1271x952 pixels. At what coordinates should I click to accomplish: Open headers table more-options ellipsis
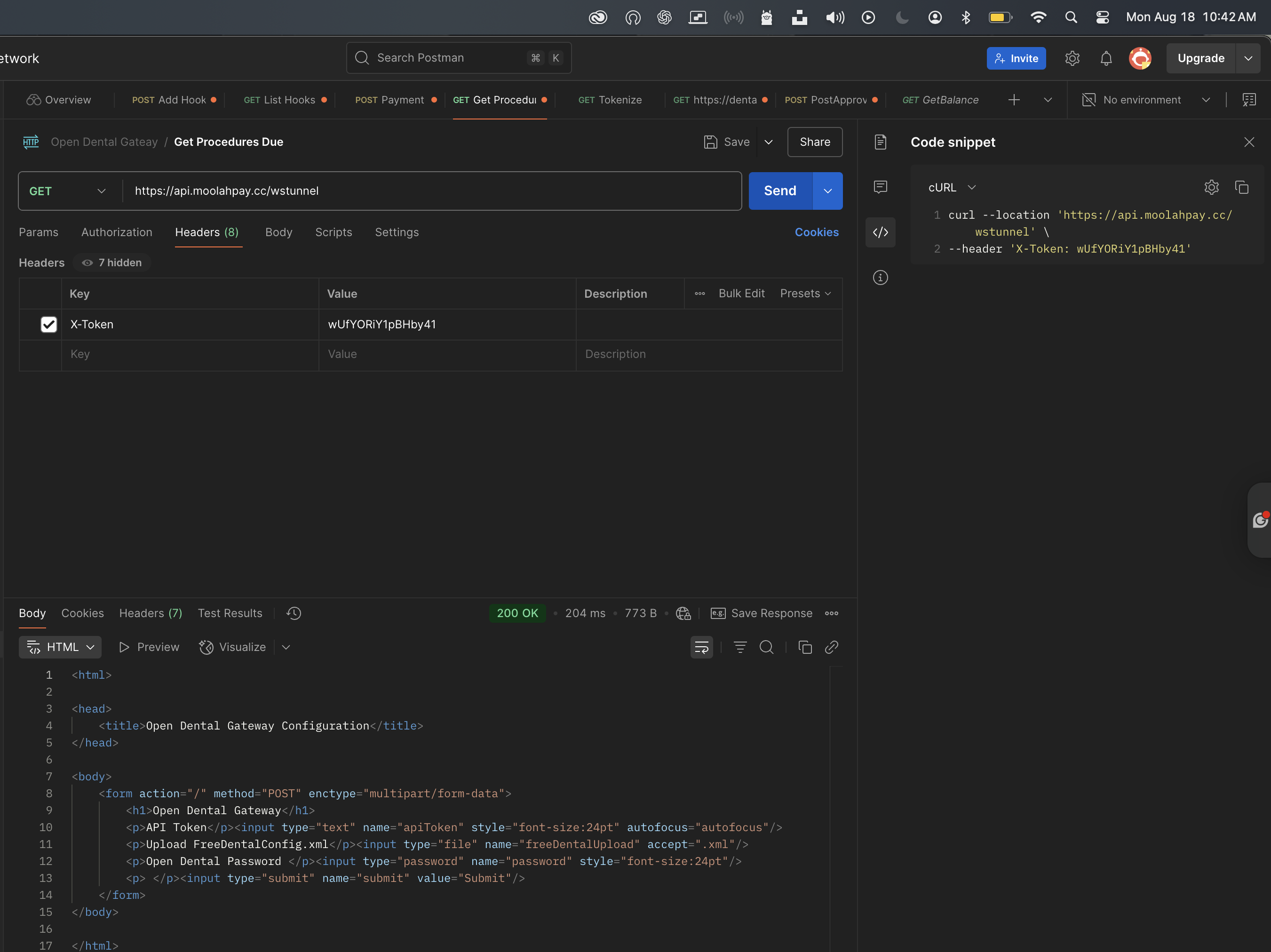(x=700, y=294)
